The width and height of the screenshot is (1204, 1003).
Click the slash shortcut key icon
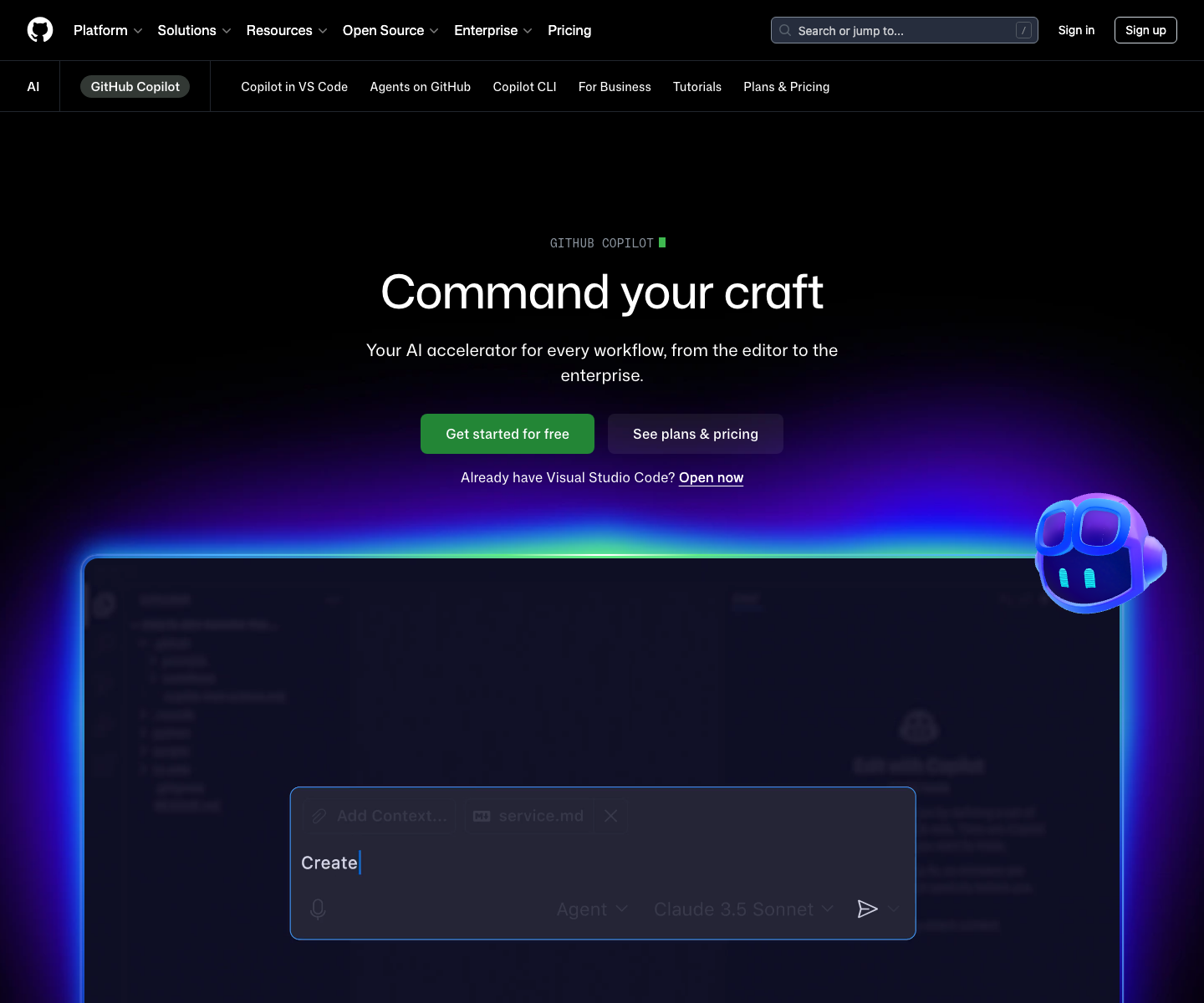pyautogui.click(x=1023, y=30)
